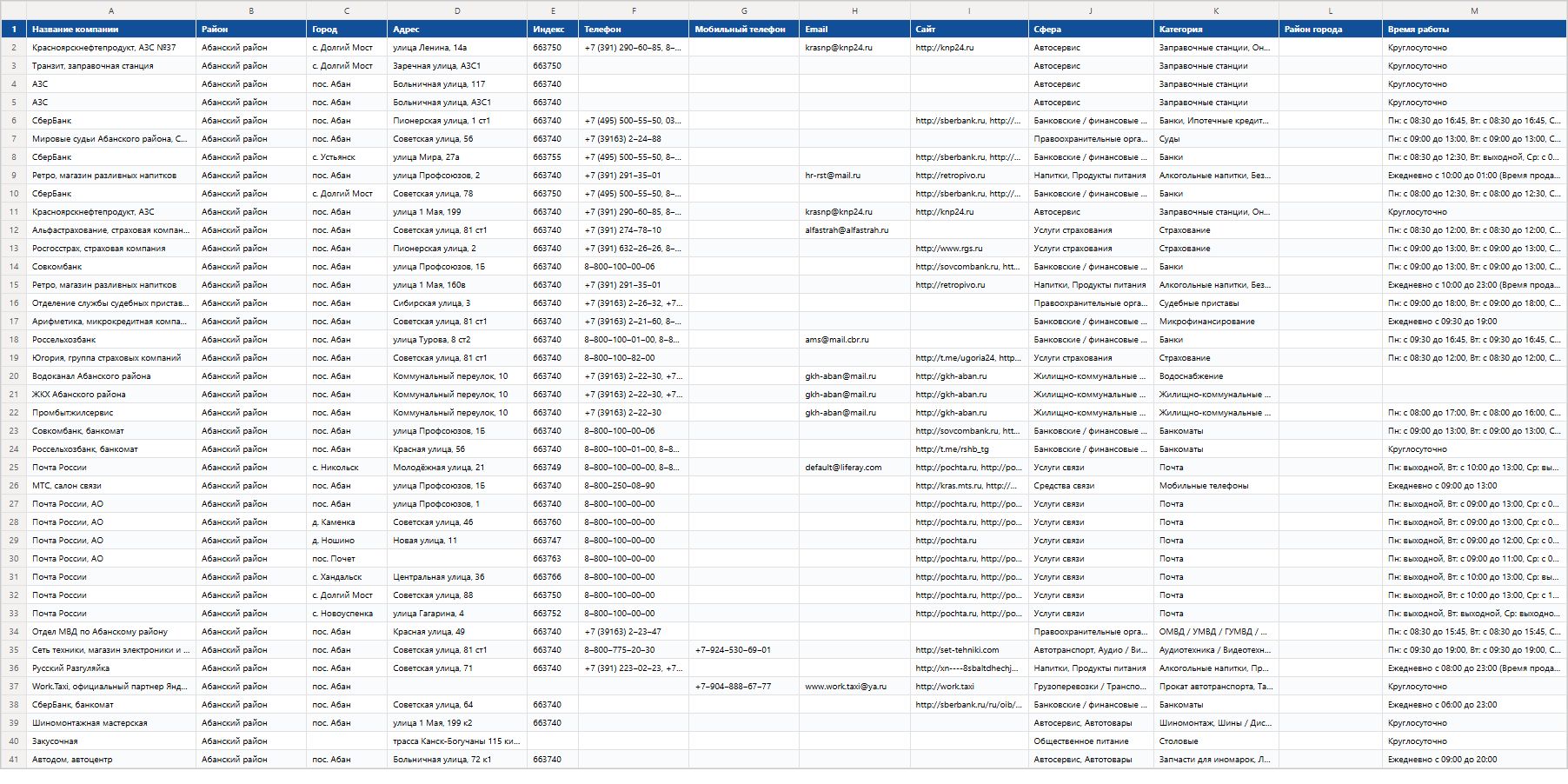Click the 'Судебные приставы' category cell
This screenshot has height=784, width=1568.
(1216, 303)
